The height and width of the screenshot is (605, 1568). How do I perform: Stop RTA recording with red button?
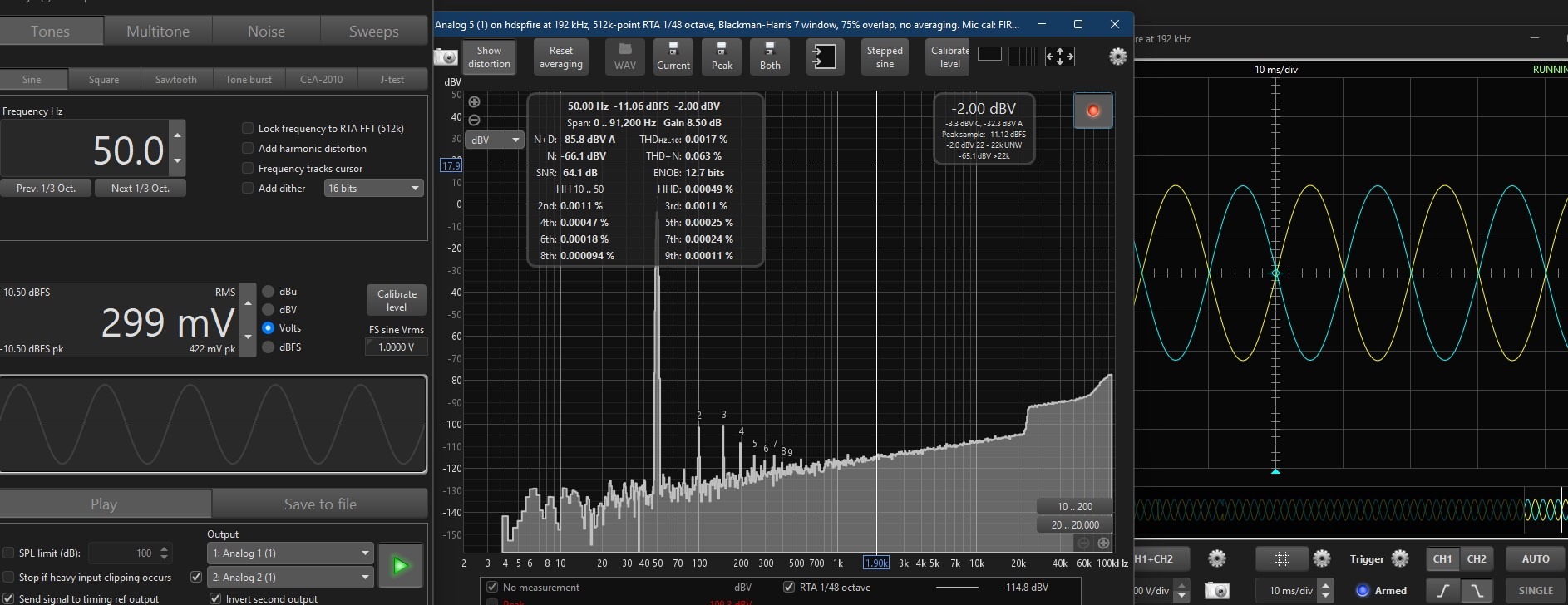[1093, 111]
